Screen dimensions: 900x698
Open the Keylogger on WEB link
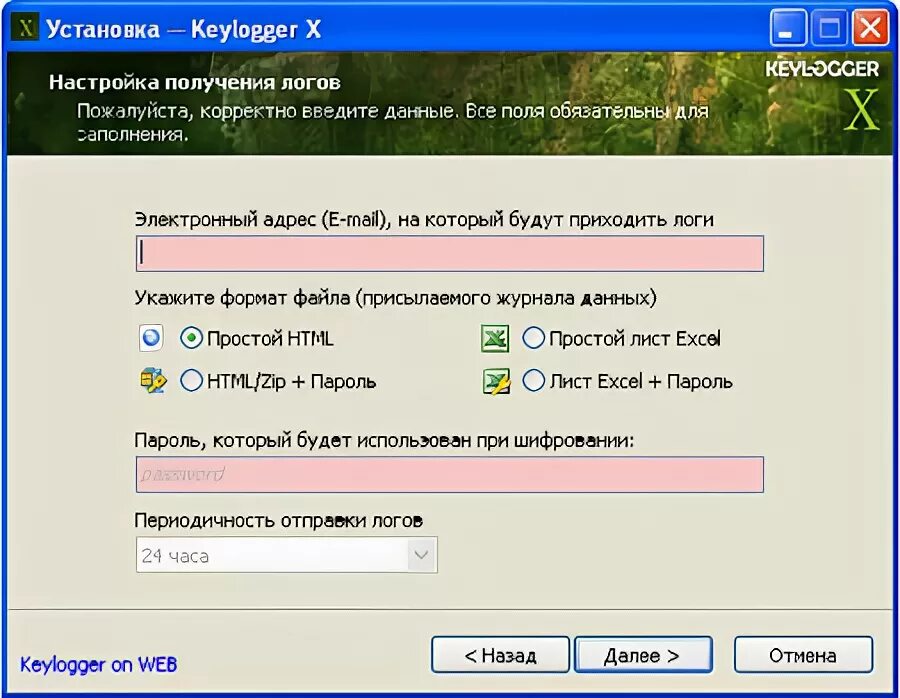[x=99, y=665]
